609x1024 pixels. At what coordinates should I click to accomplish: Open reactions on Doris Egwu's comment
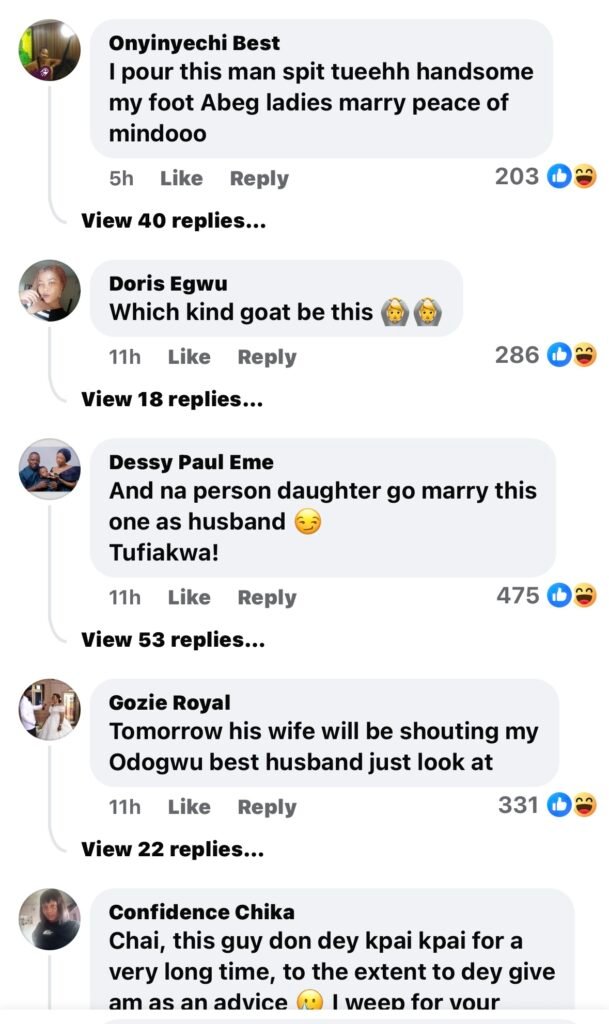[x=546, y=355]
